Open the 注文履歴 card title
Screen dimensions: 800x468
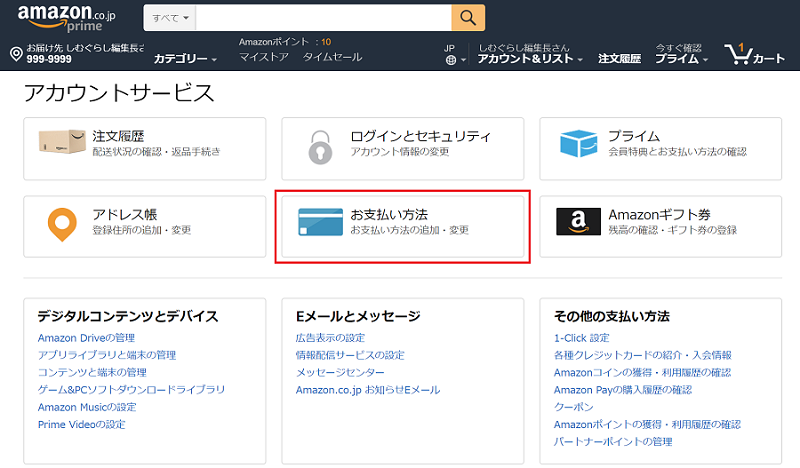[x=118, y=136]
